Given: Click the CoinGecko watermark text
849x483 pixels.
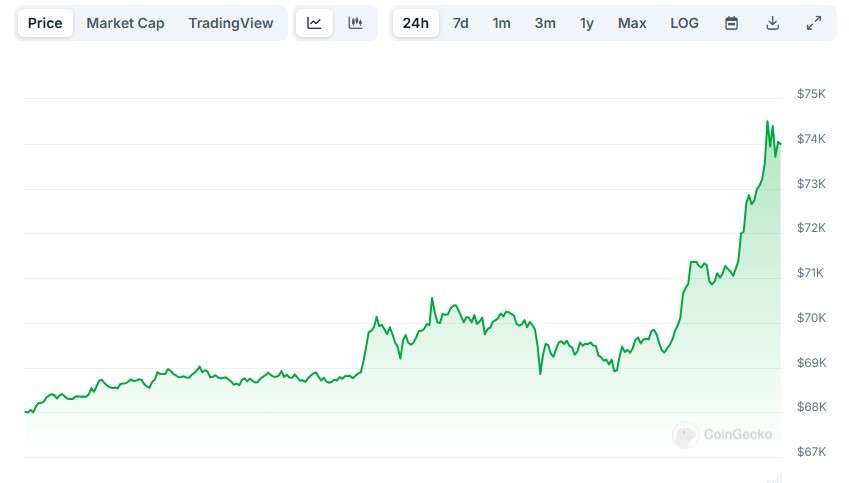Looking at the screenshot, I should click(737, 435).
